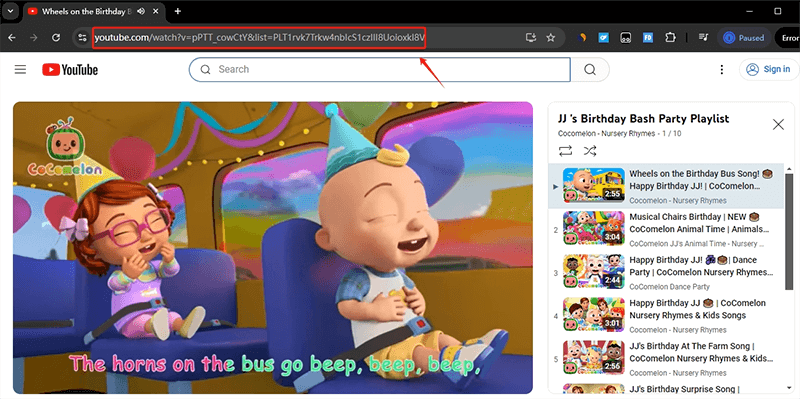Minimize the browser window
Image resolution: width=800 pixels, height=399 pixels.
[749, 11]
